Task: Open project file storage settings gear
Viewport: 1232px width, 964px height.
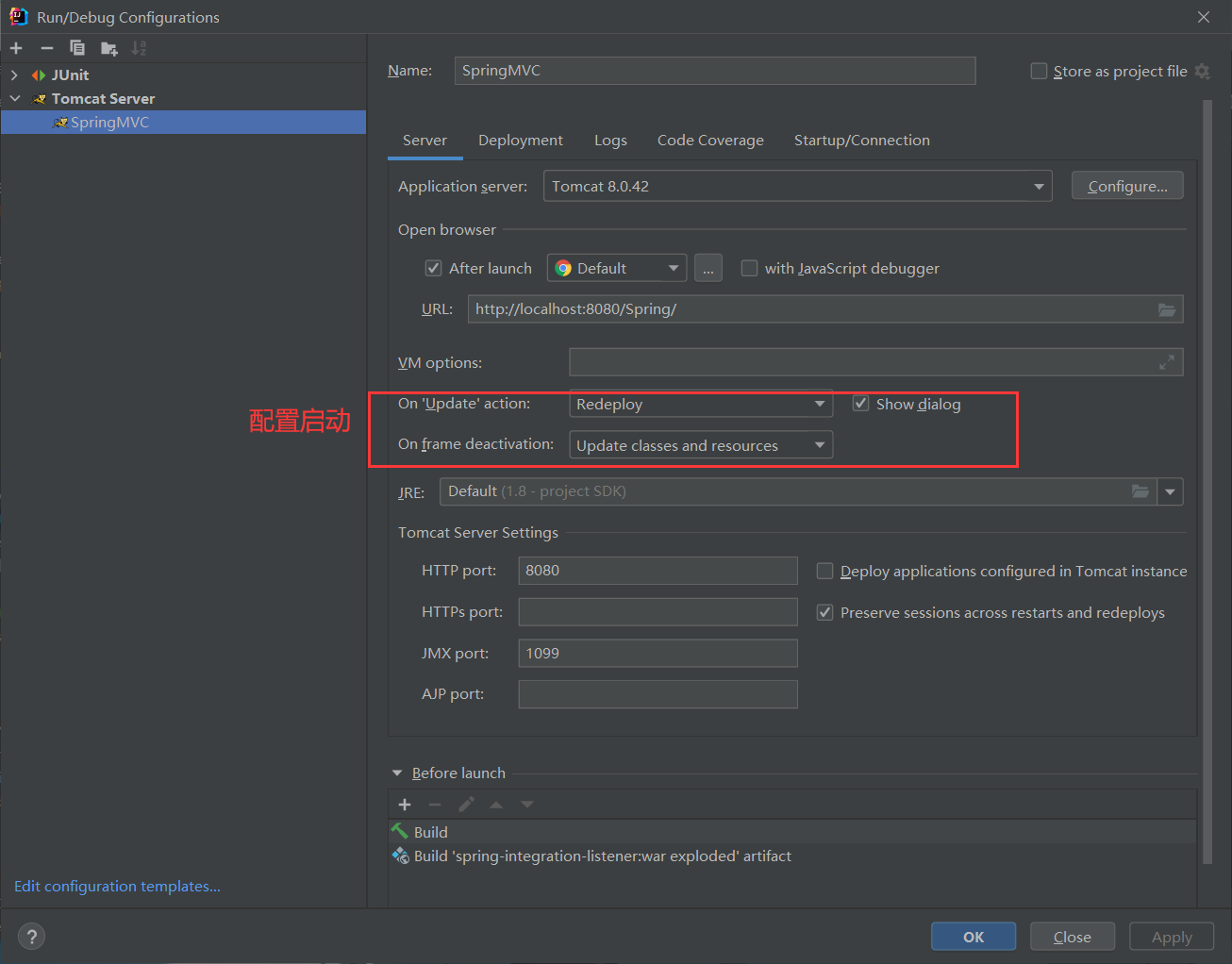Action: [1202, 71]
